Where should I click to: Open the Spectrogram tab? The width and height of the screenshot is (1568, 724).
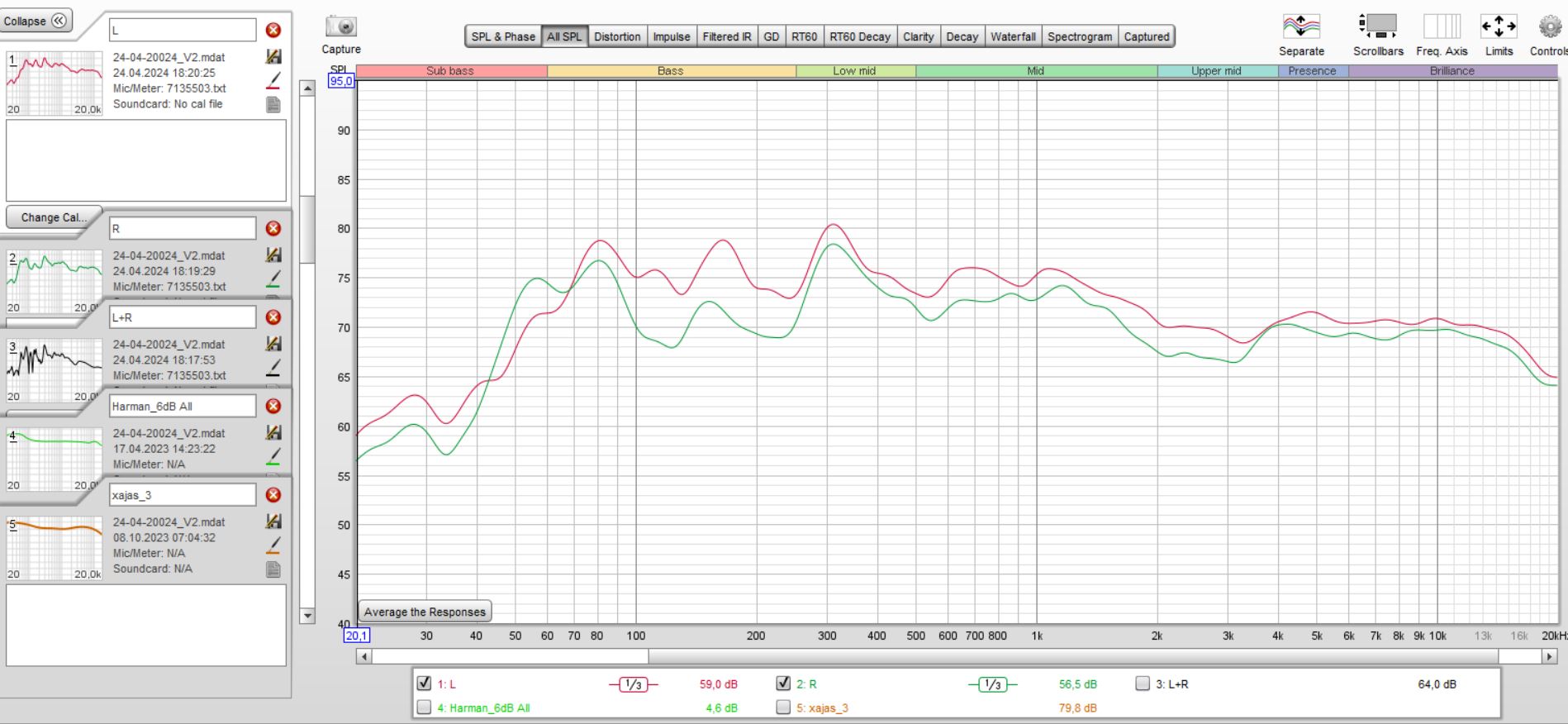pos(1080,36)
